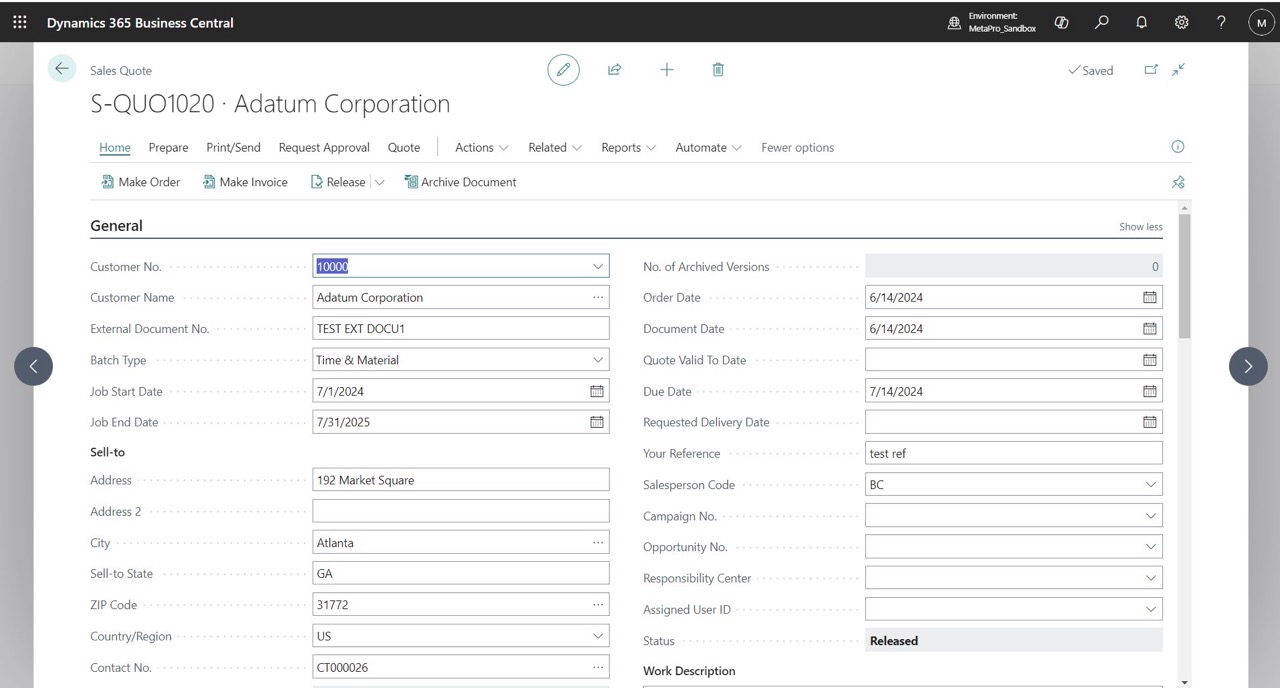Create new record with plus icon
Image resolution: width=1280 pixels, height=688 pixels.
(667, 69)
